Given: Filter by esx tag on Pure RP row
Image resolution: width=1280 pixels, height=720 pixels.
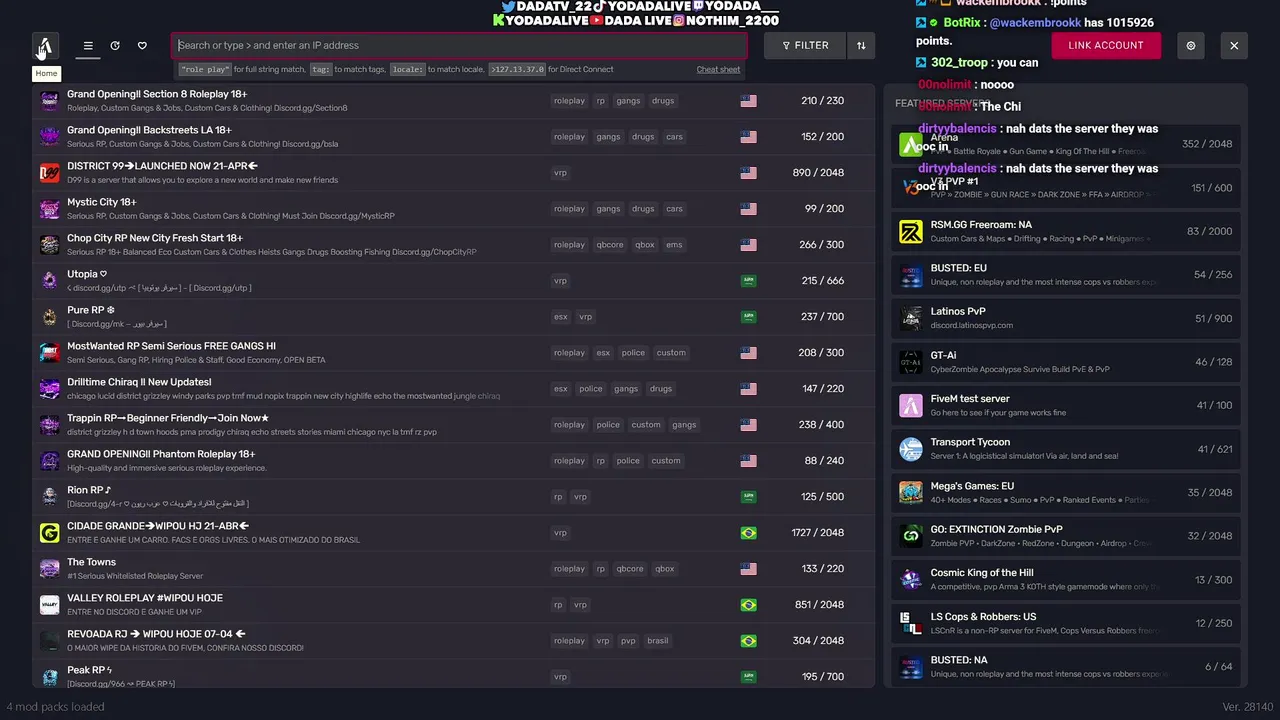Looking at the screenshot, I should tap(561, 317).
